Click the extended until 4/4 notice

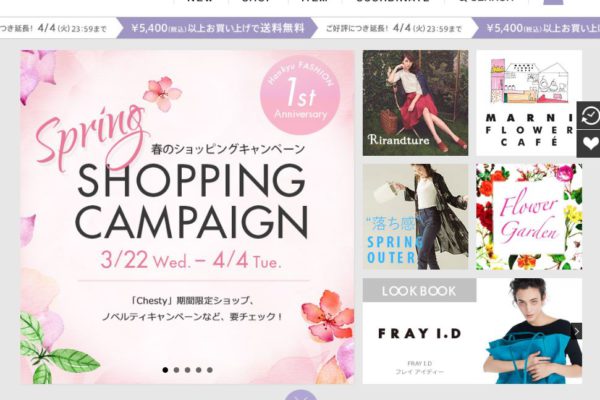[x=394, y=28]
